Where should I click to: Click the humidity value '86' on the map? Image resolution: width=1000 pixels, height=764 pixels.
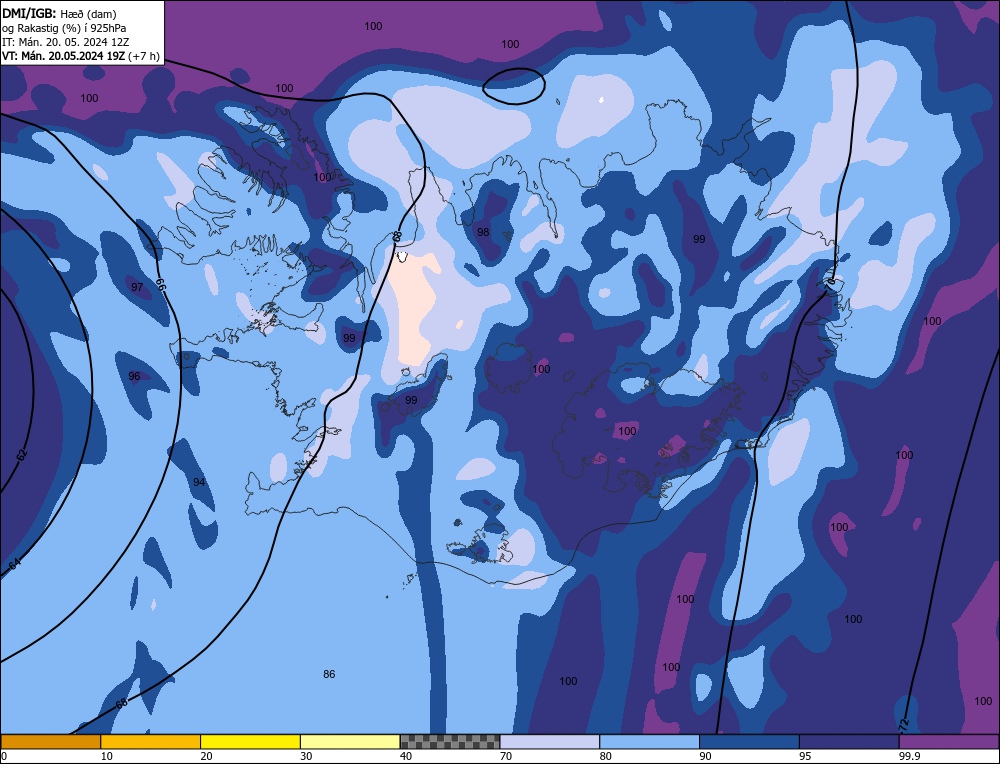tap(329, 674)
